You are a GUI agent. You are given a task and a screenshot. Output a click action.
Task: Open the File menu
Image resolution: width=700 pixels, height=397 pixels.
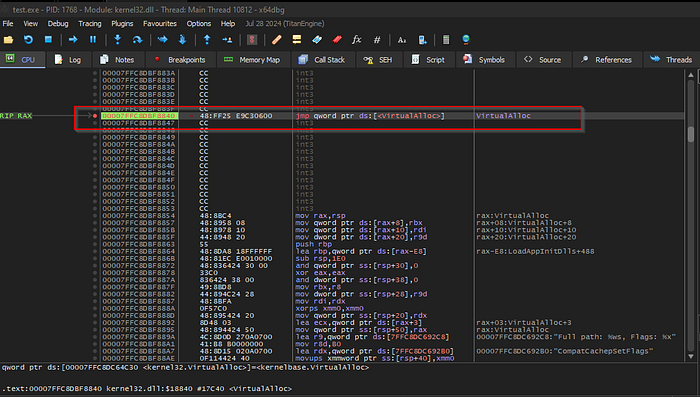[x=8, y=24]
